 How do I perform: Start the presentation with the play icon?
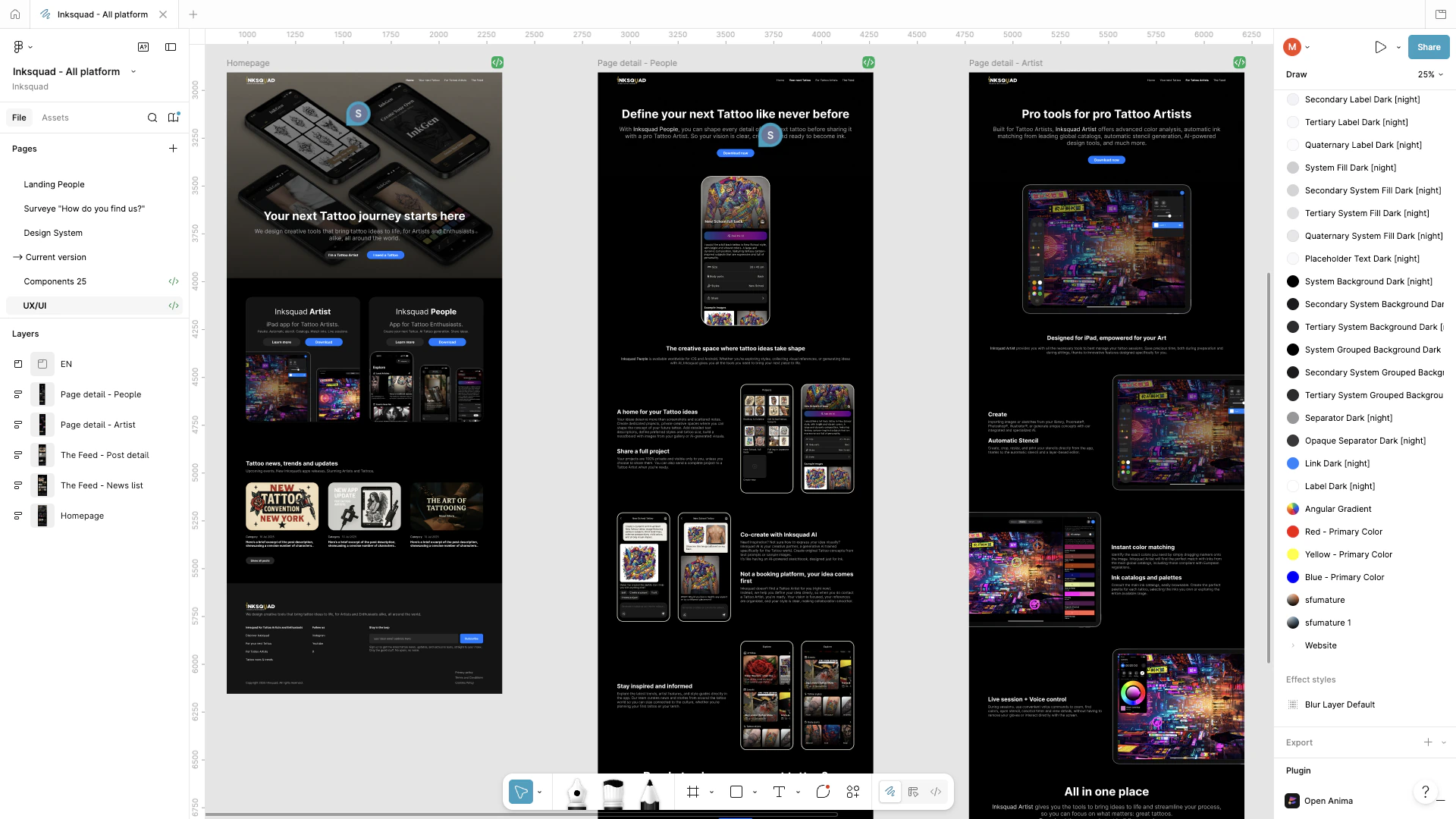tap(1380, 47)
